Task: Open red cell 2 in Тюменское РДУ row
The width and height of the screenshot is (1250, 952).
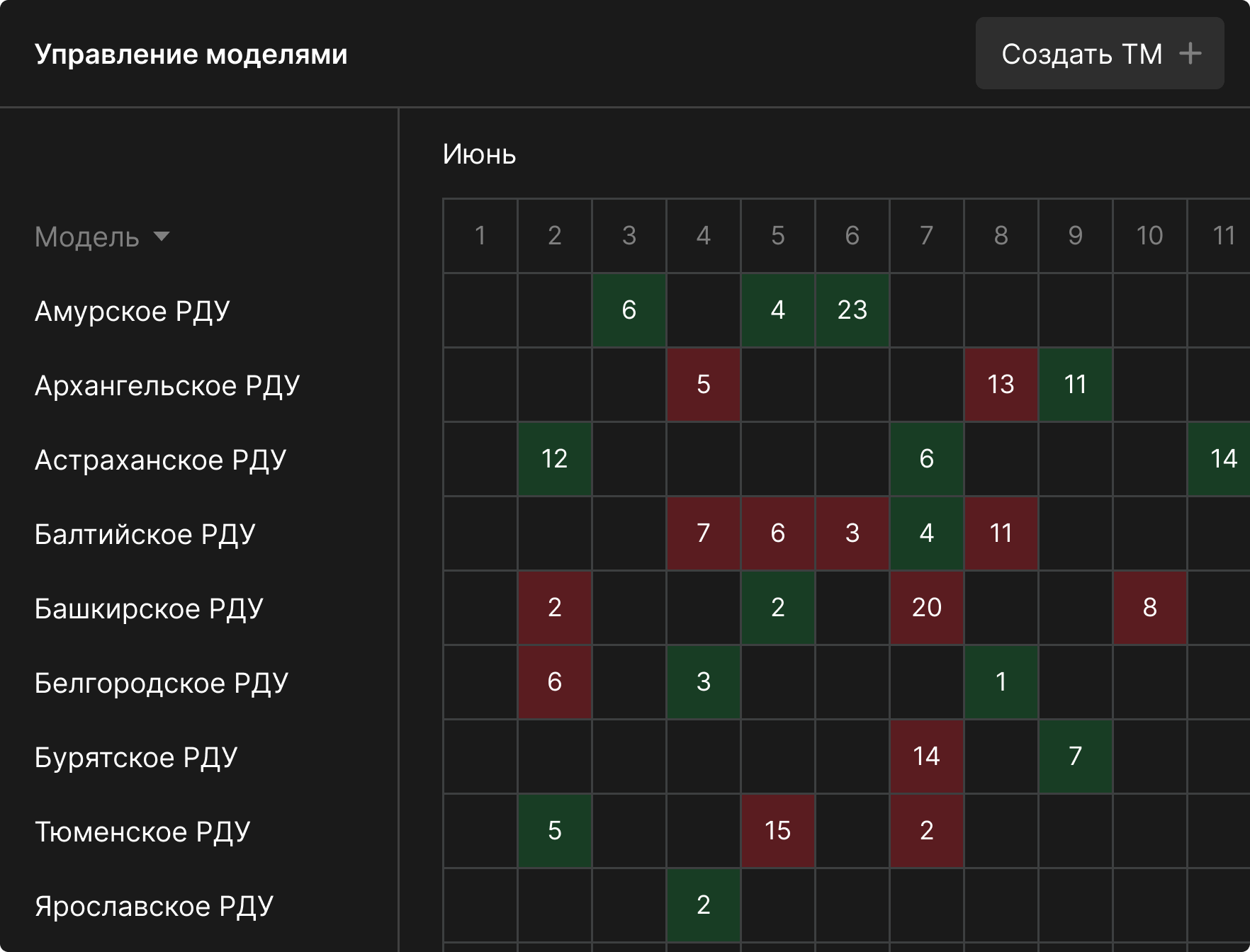Action: [927, 831]
